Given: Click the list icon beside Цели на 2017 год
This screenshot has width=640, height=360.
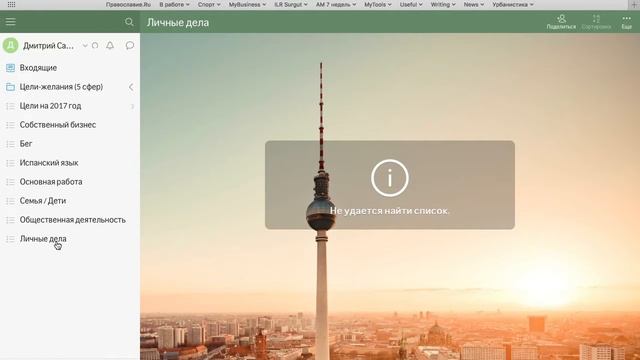Looking at the screenshot, I should [10, 106].
